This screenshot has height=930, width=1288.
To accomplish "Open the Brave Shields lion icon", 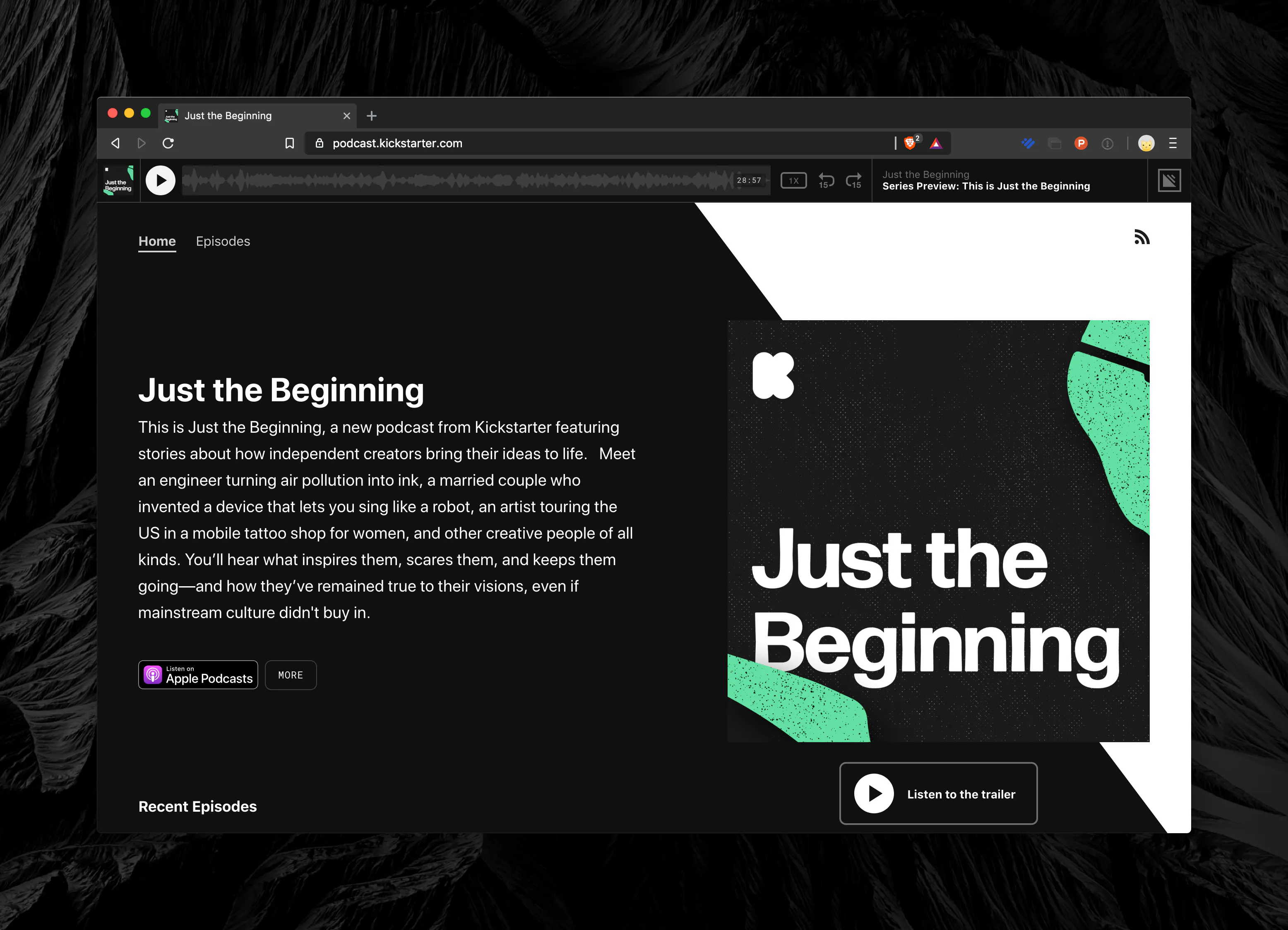I will 911,143.
